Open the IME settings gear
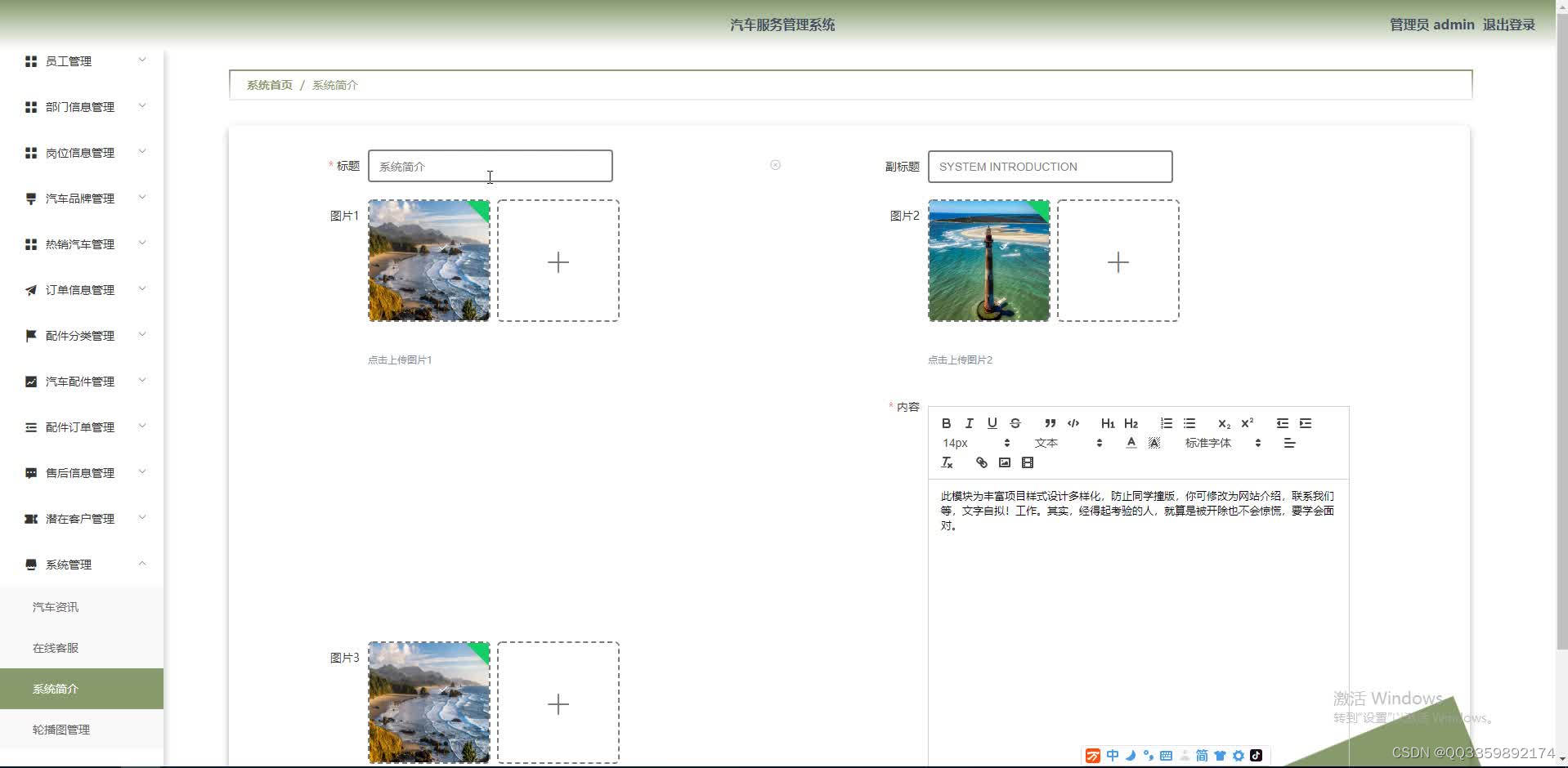Screen dimensions: 1568x768 tap(1239, 756)
